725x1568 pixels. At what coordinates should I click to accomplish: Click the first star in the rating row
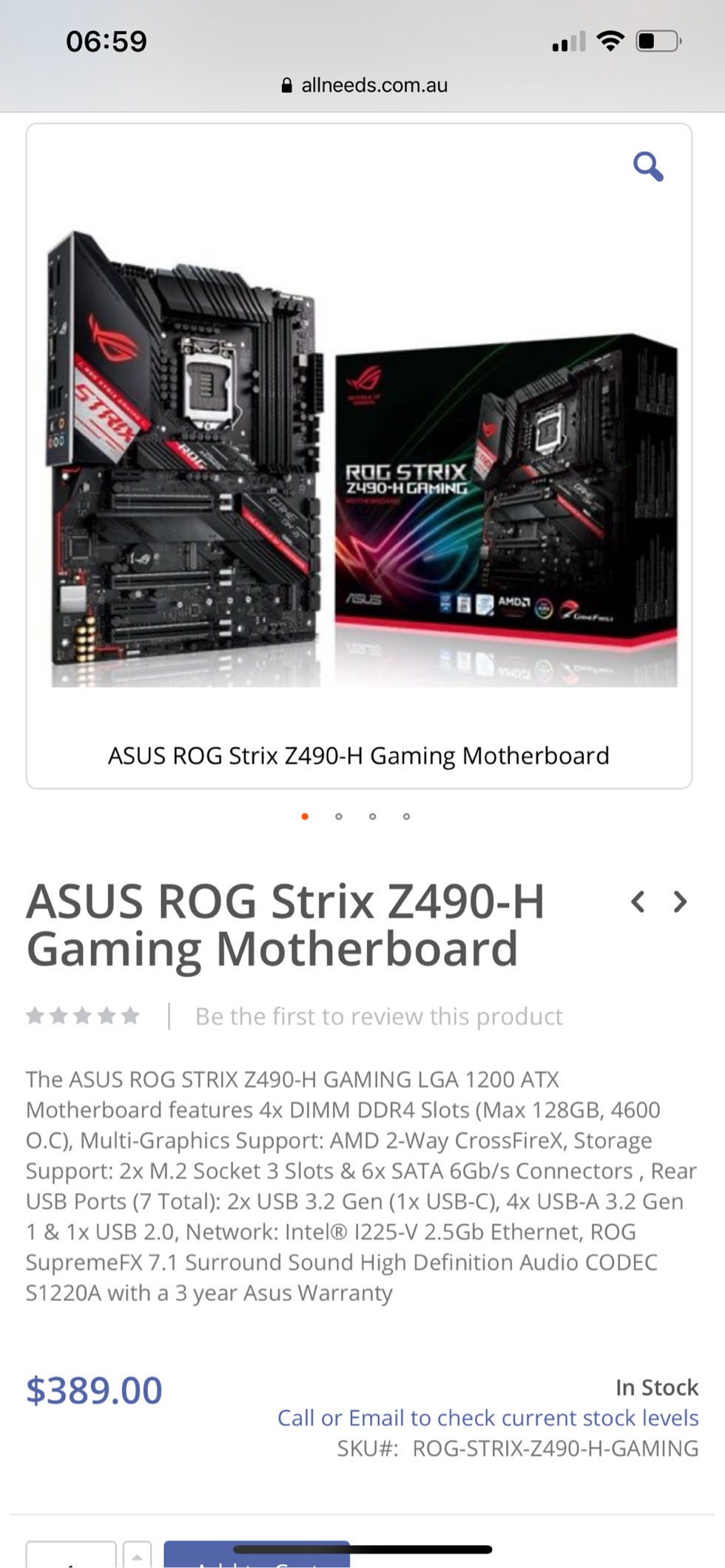coord(35,1016)
